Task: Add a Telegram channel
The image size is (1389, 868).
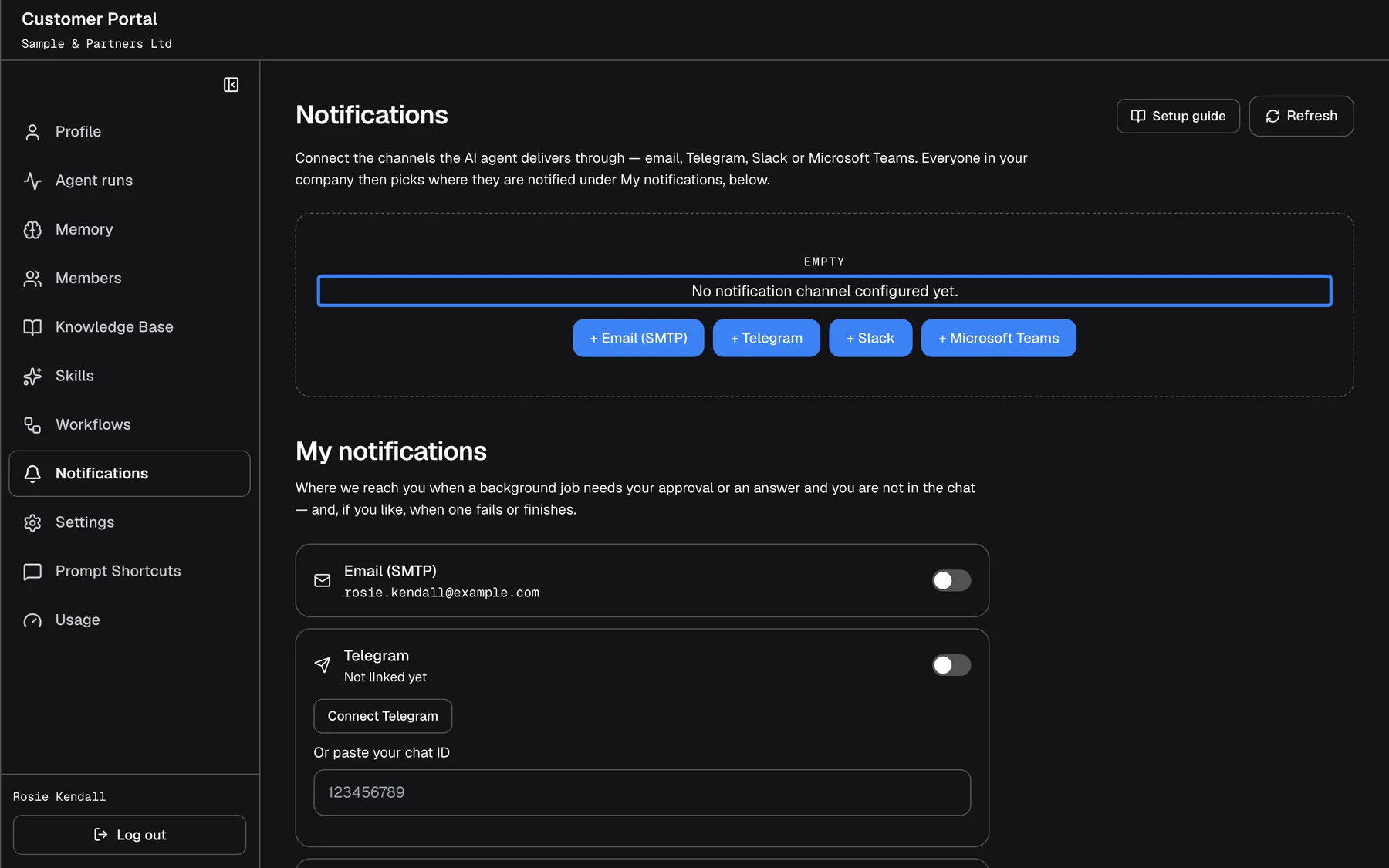Action: tap(766, 338)
